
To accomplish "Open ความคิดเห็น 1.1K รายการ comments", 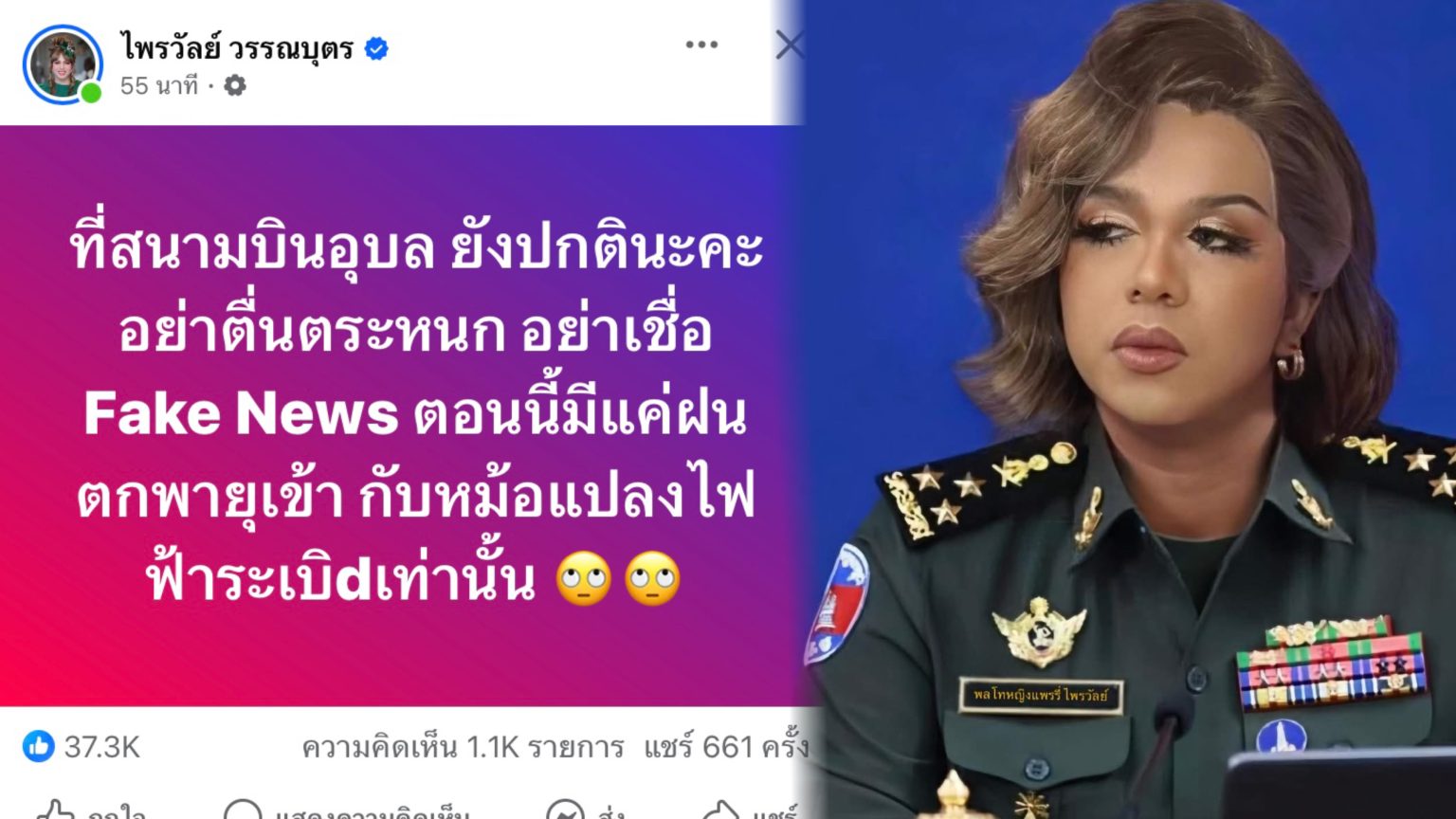I will 463,747.
